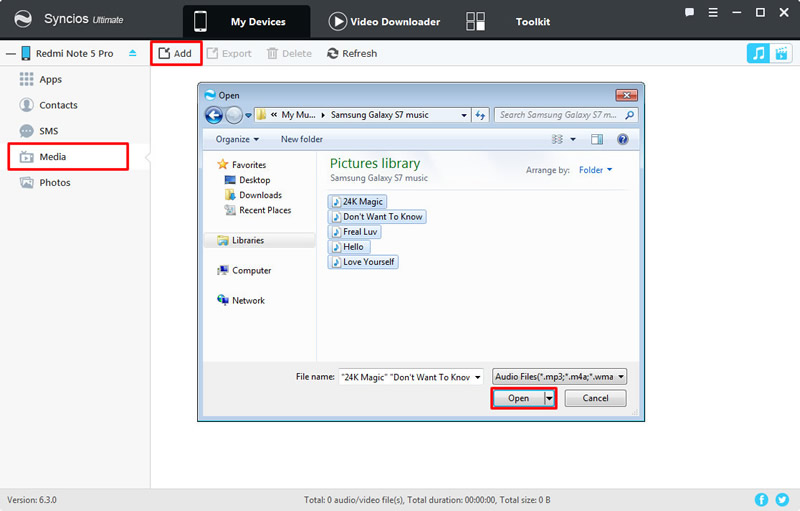Open SMS in the device sidebar
The height and width of the screenshot is (511, 800).
(x=39, y=131)
